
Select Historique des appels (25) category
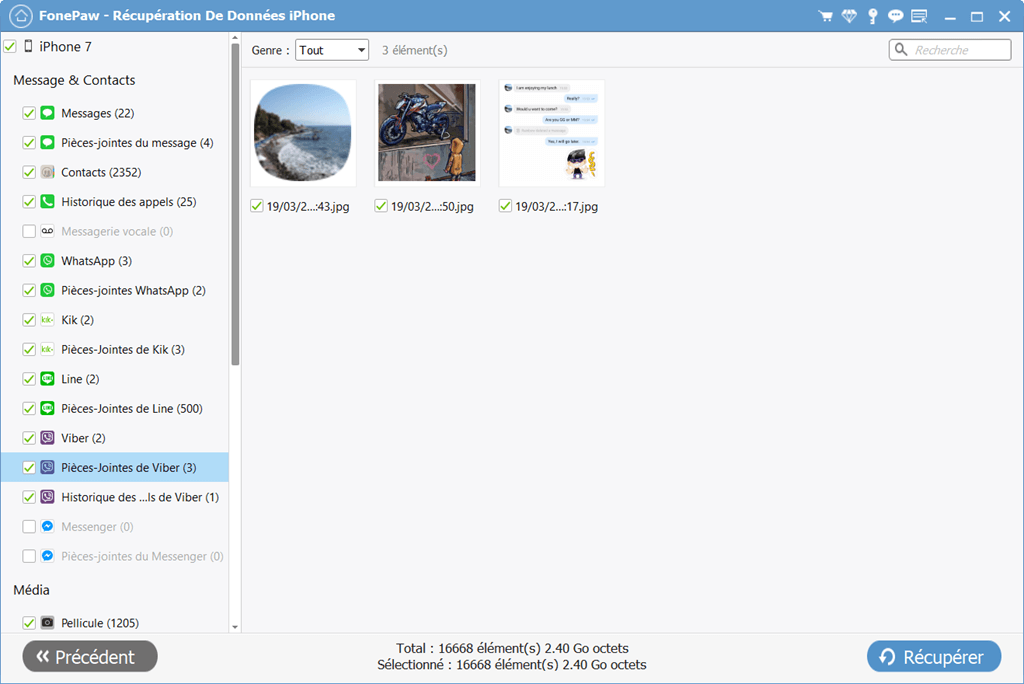(115, 202)
